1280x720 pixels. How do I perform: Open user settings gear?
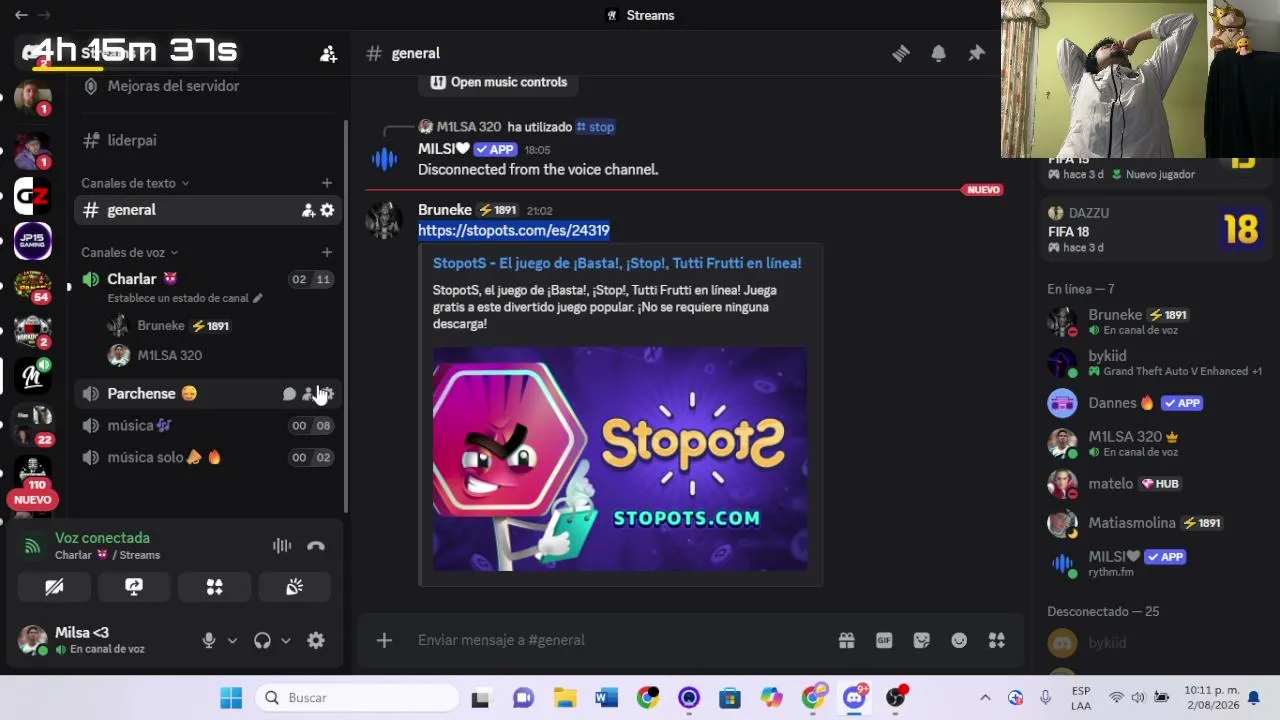point(316,641)
